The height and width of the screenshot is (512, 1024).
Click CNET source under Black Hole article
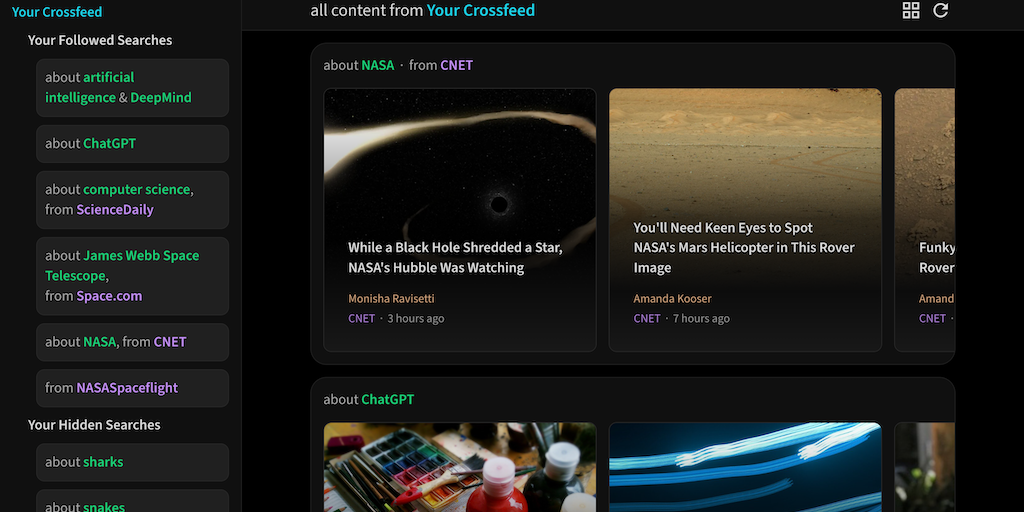pos(362,319)
